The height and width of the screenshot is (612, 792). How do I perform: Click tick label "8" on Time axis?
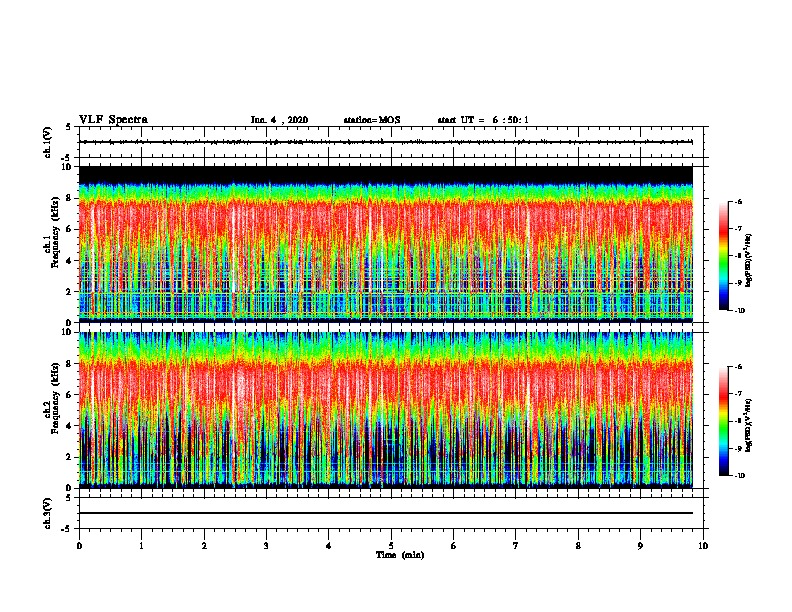tap(578, 546)
